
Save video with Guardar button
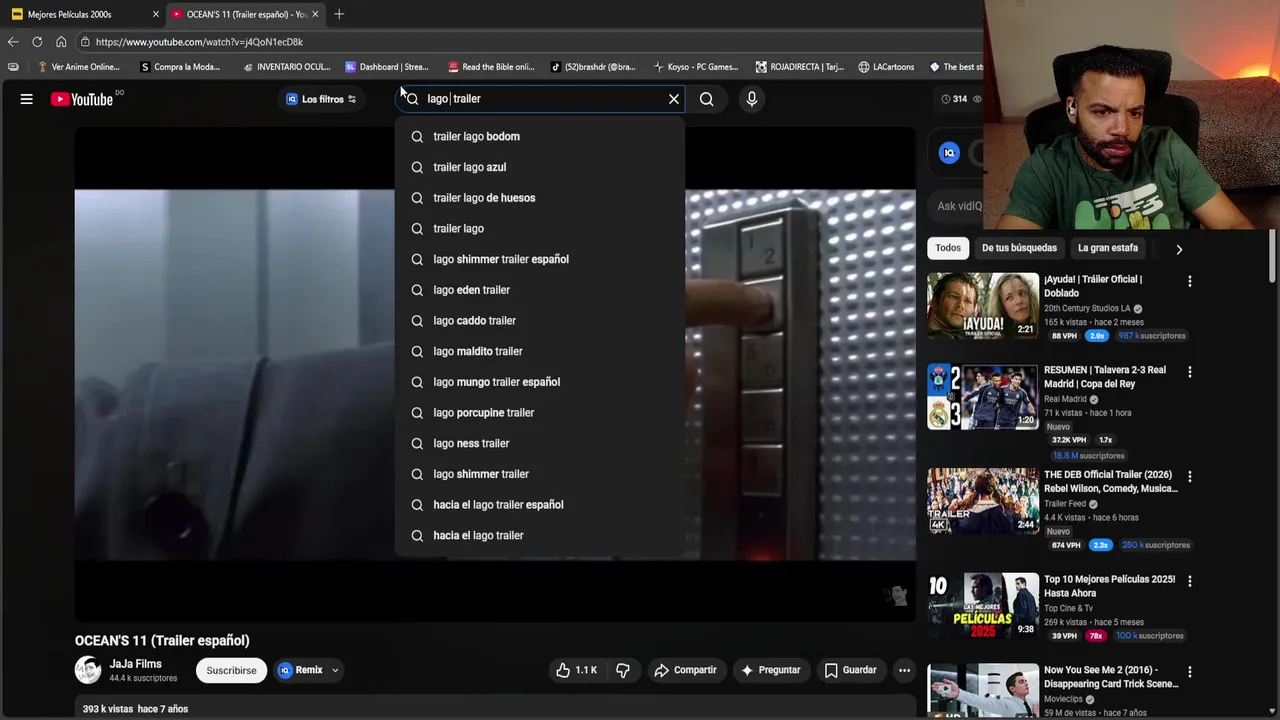[x=850, y=670]
